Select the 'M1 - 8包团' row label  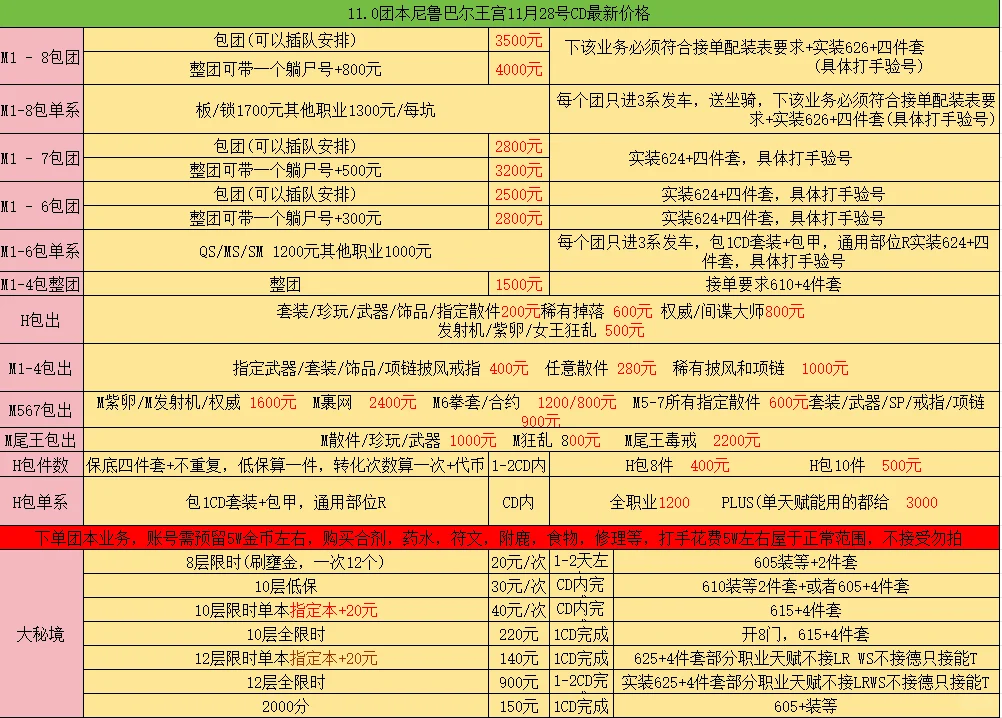42,57
